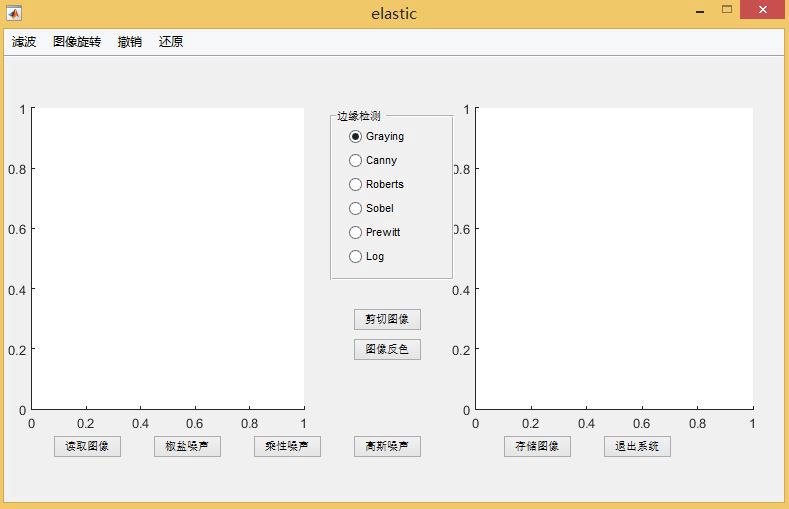Click the 还原 menu item

point(171,42)
